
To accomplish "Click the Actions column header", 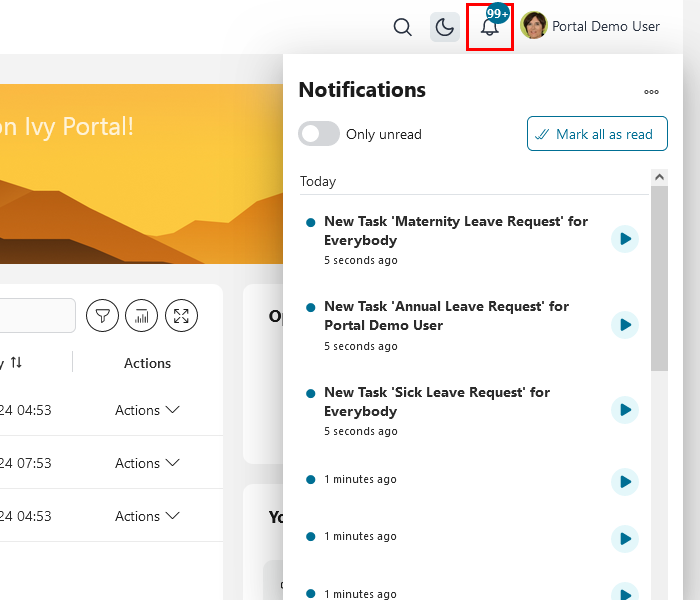I will point(147,363).
